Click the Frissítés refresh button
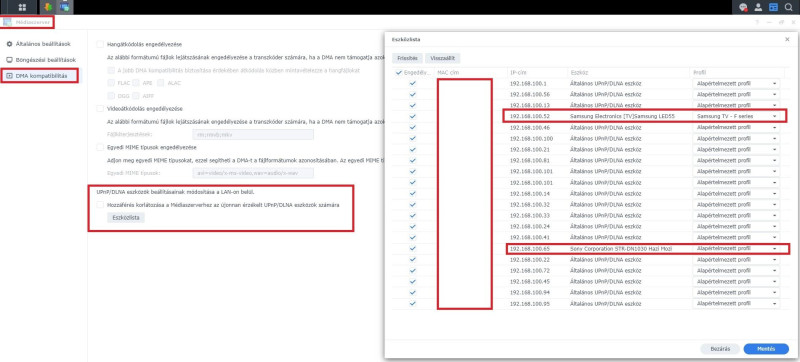 point(407,58)
